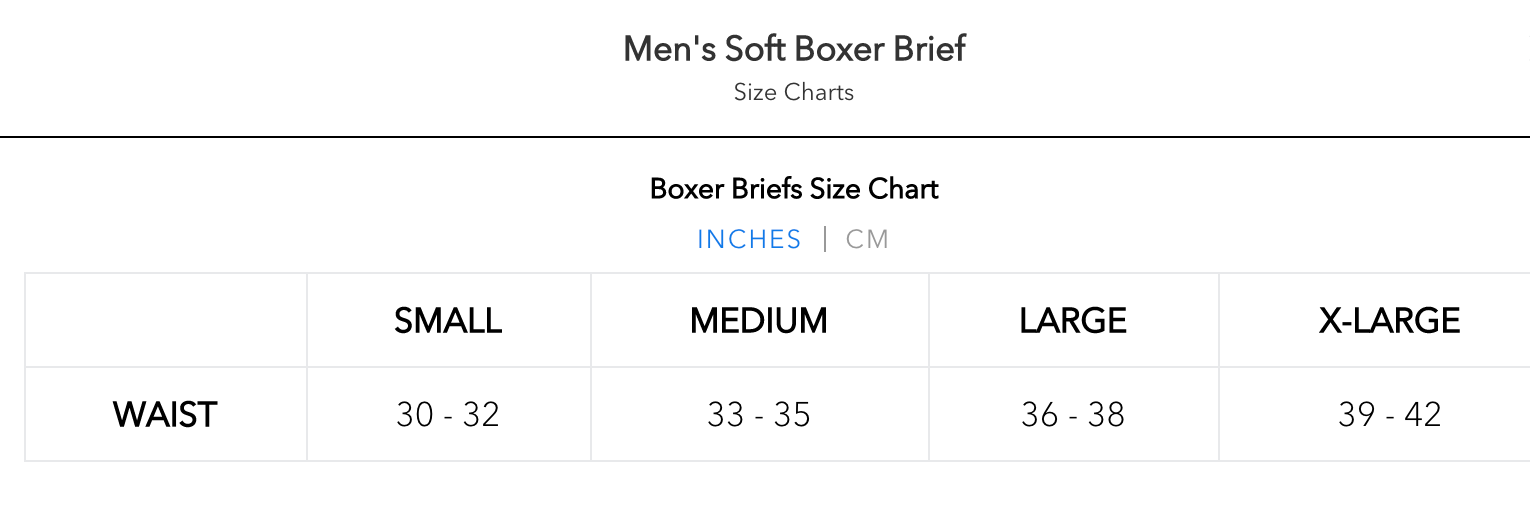The height and width of the screenshot is (520, 1530).
Task: Click the Men's Soft Boxer Brief title
Action: (794, 49)
